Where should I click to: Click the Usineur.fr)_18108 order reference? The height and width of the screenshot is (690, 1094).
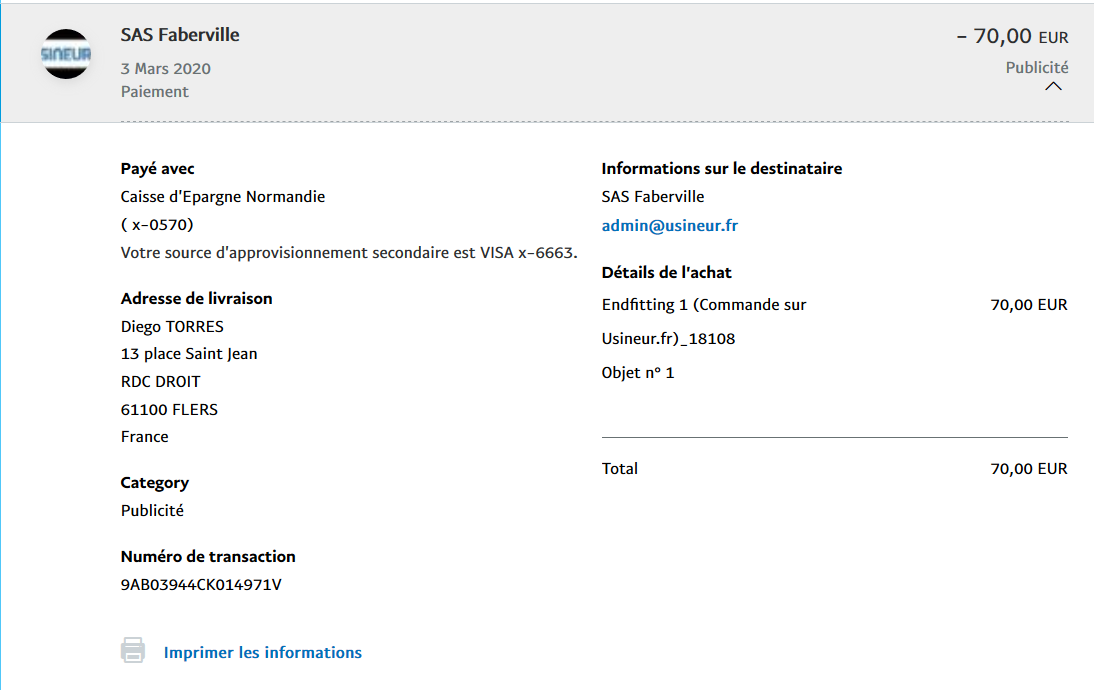pos(668,339)
